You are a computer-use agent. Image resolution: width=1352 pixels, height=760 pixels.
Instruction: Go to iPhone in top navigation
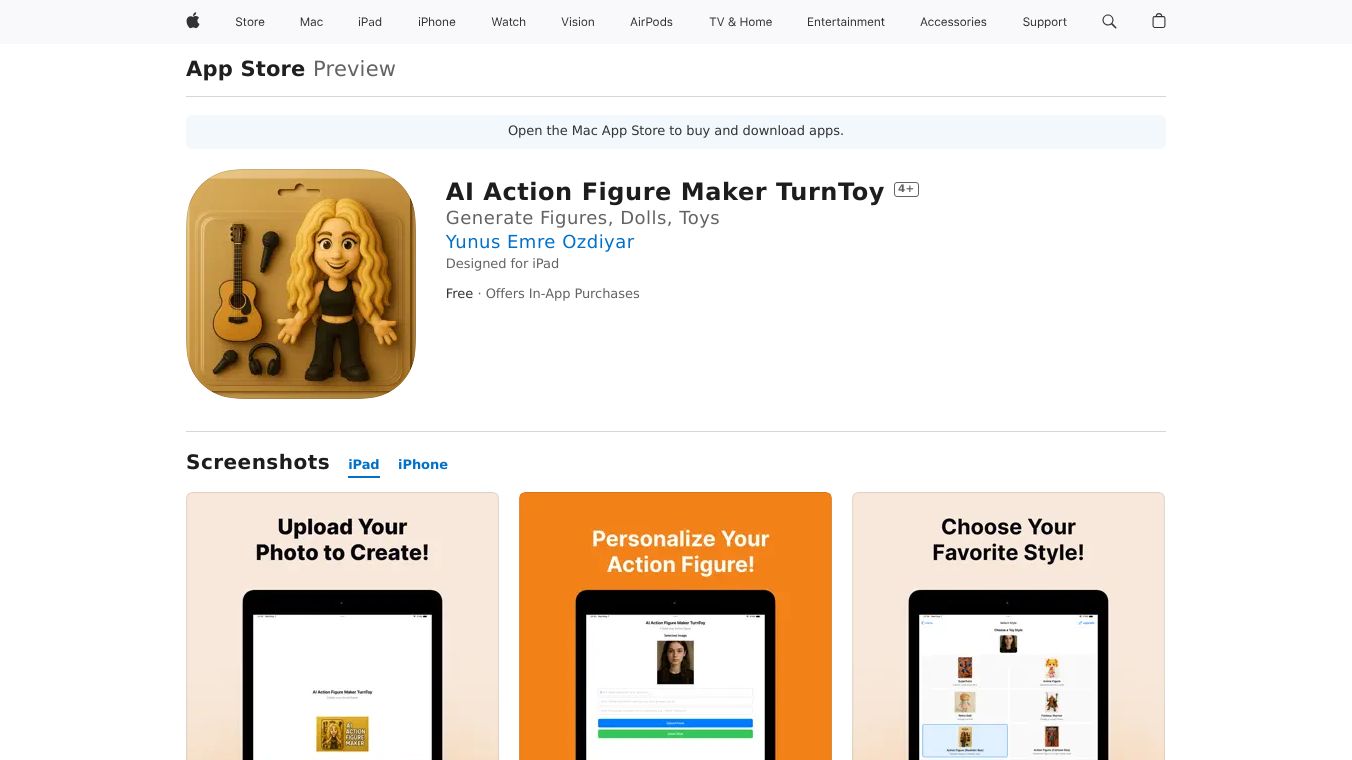click(437, 22)
